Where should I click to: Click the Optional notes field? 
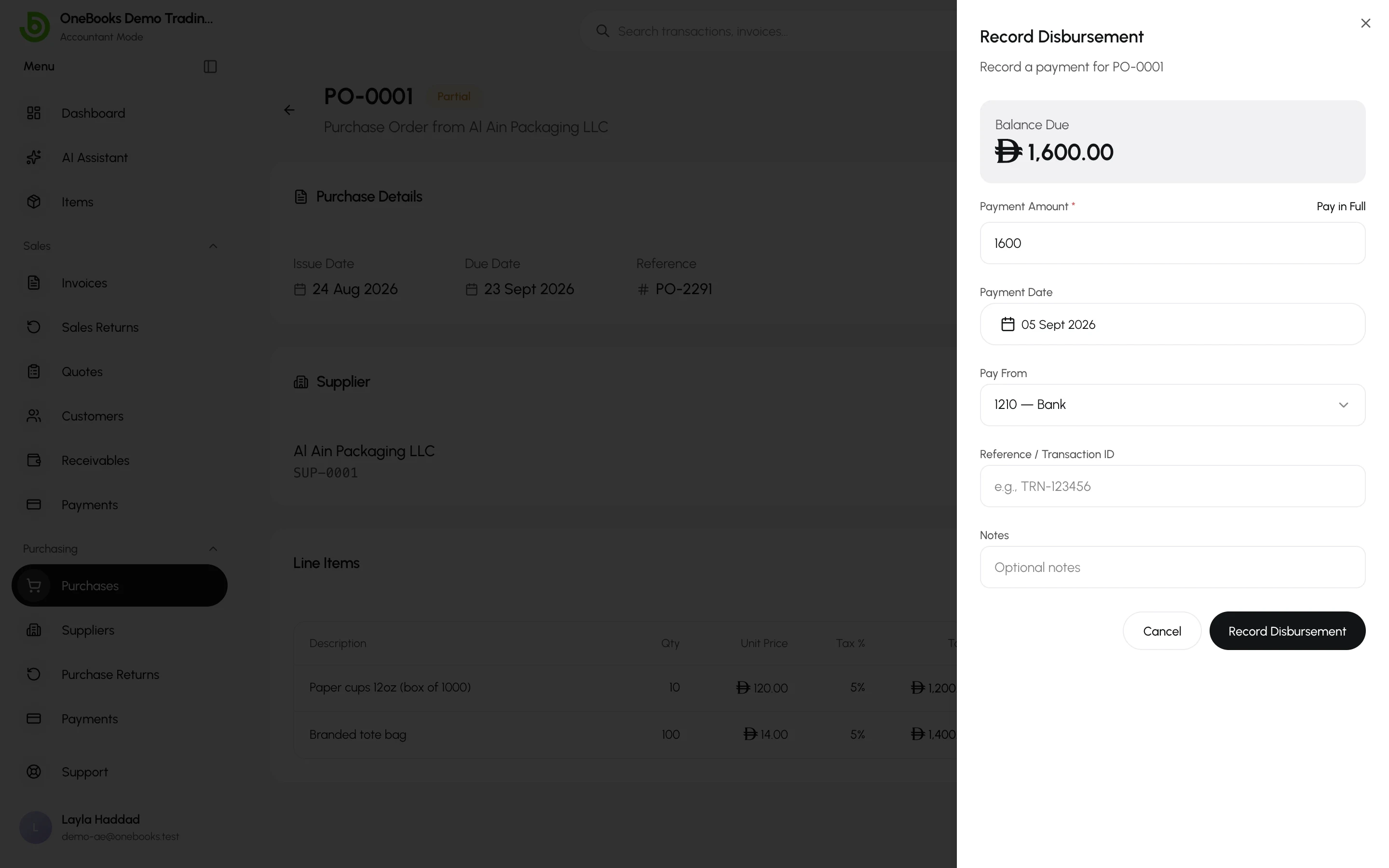pos(1172,567)
